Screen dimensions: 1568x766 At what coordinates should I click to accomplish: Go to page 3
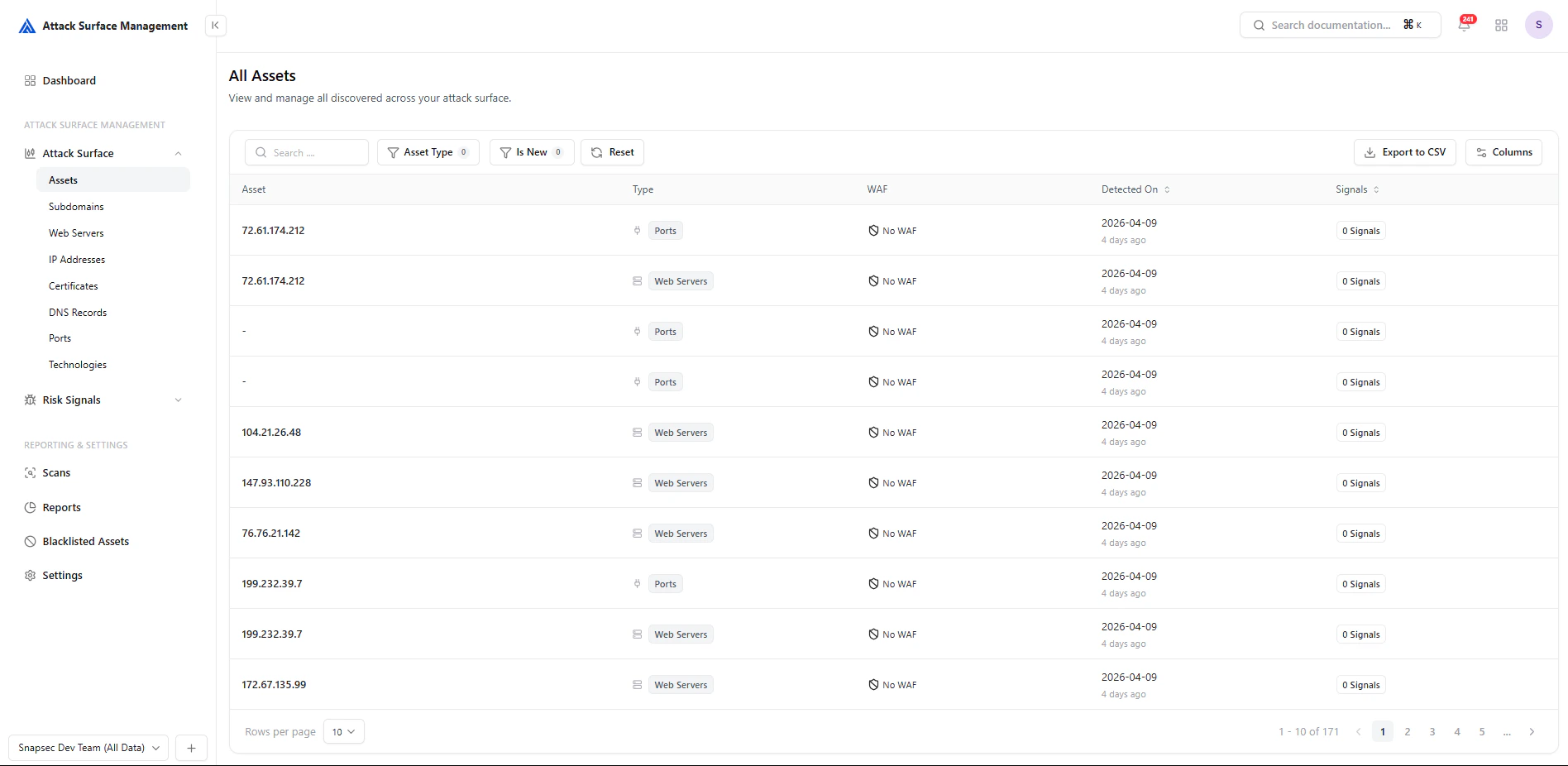click(1432, 731)
